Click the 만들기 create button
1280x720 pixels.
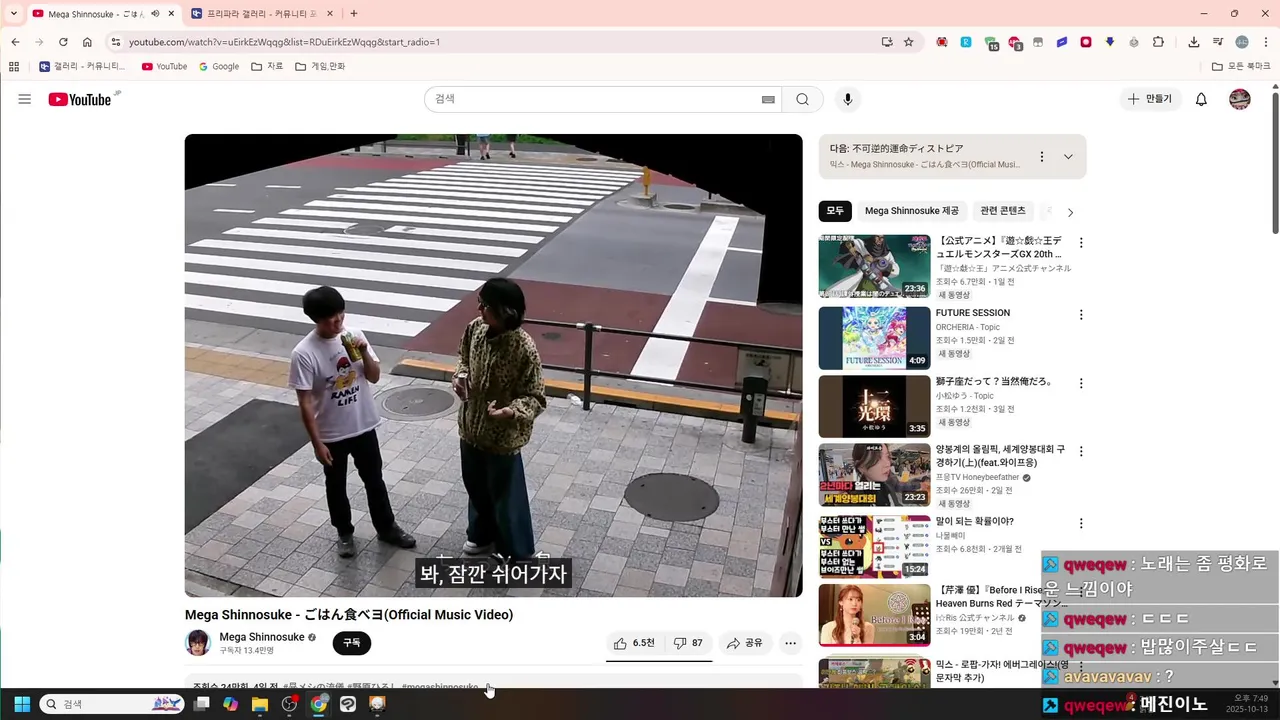pos(1150,99)
